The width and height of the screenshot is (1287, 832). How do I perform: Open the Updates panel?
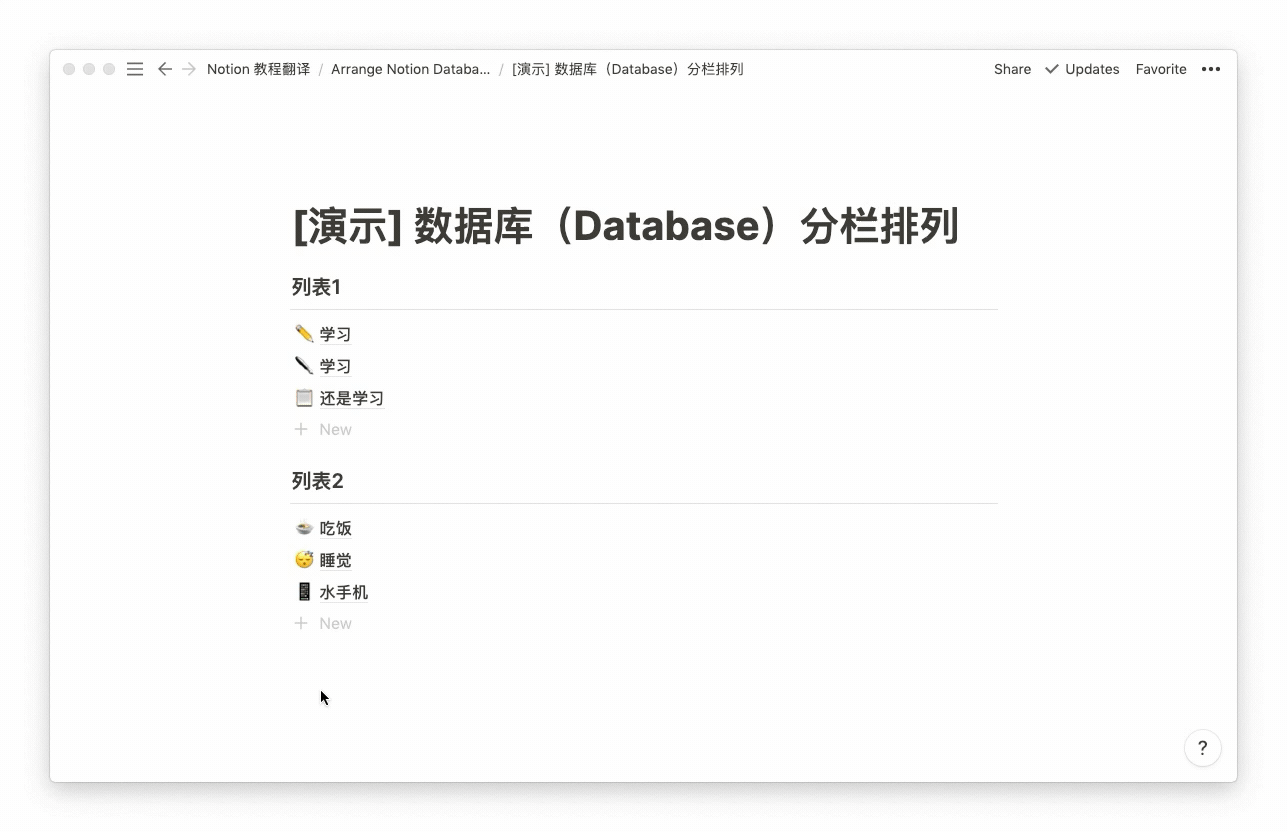coord(1092,69)
